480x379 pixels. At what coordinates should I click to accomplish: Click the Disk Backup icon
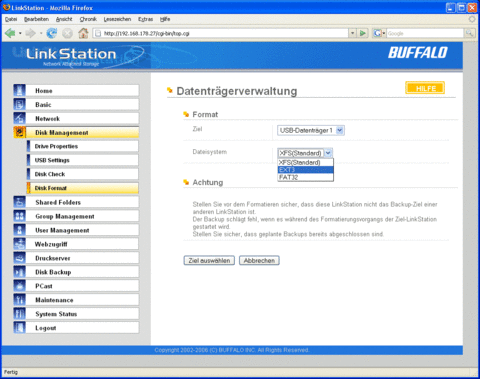[x=19, y=272]
